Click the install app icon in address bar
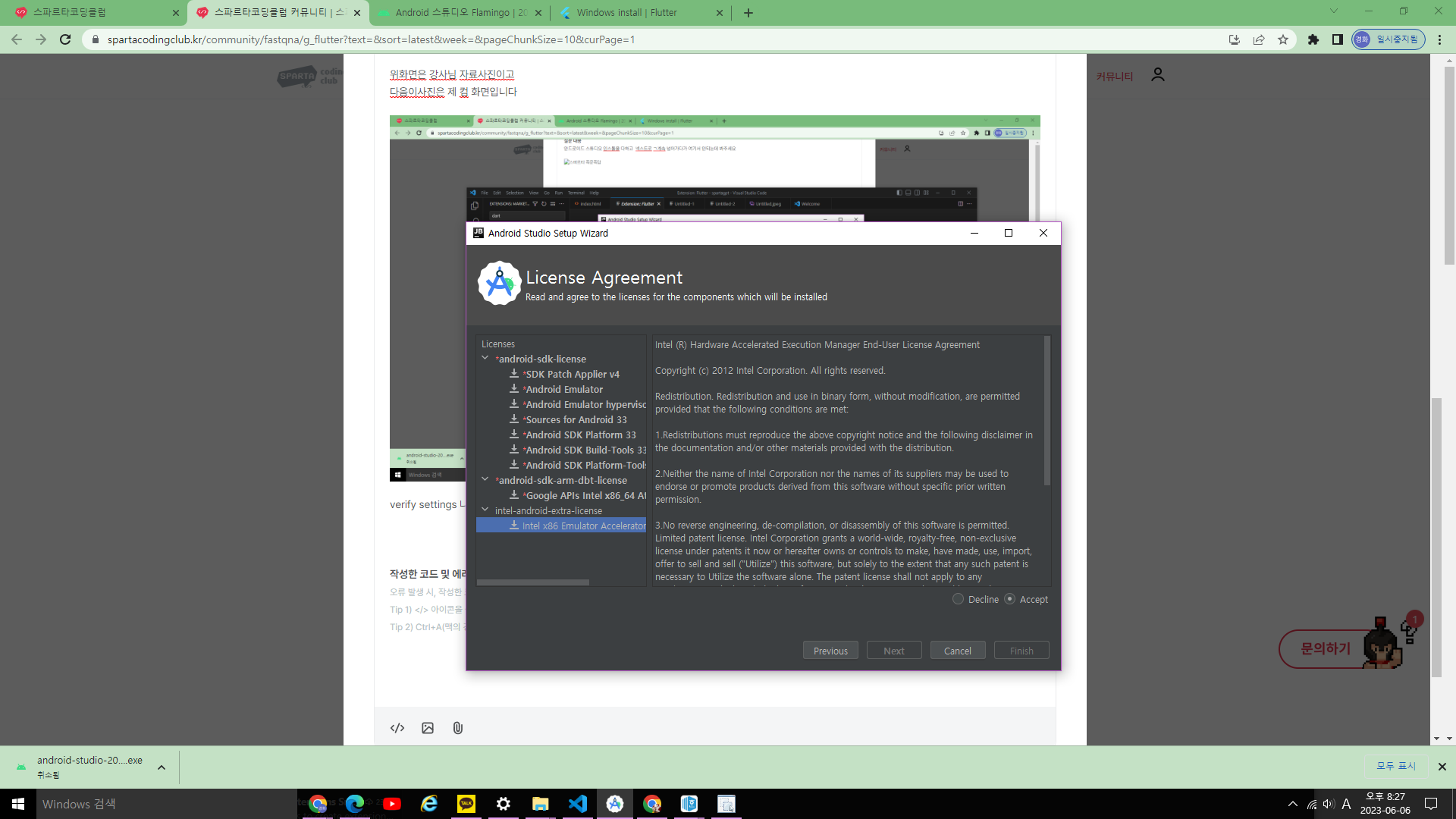 tap(1235, 39)
